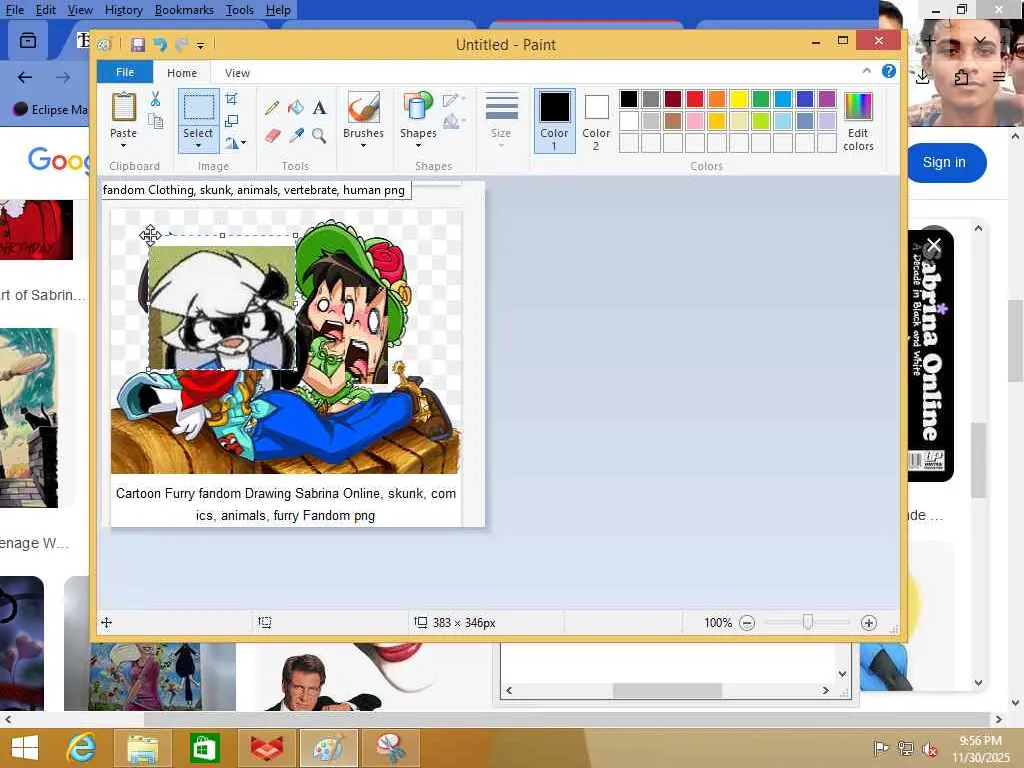Viewport: 1024px width, 768px height.
Task: Open Internet Explorer from the taskbar
Action: pyautogui.click(x=82, y=748)
